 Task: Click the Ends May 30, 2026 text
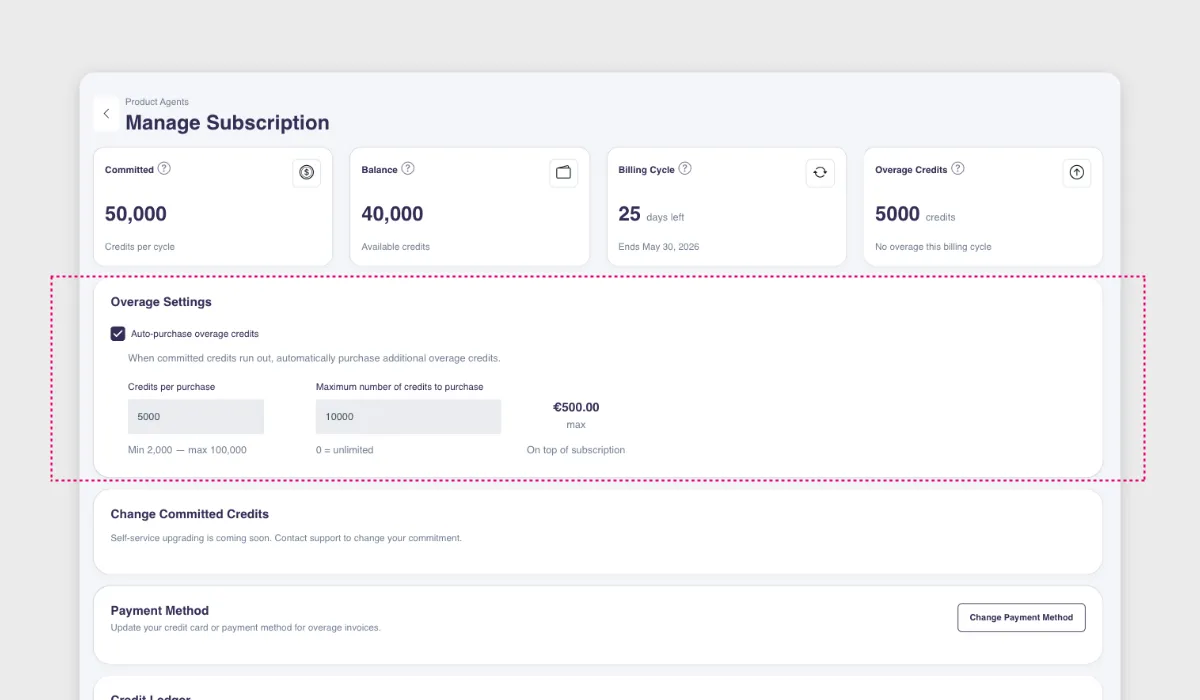click(659, 247)
